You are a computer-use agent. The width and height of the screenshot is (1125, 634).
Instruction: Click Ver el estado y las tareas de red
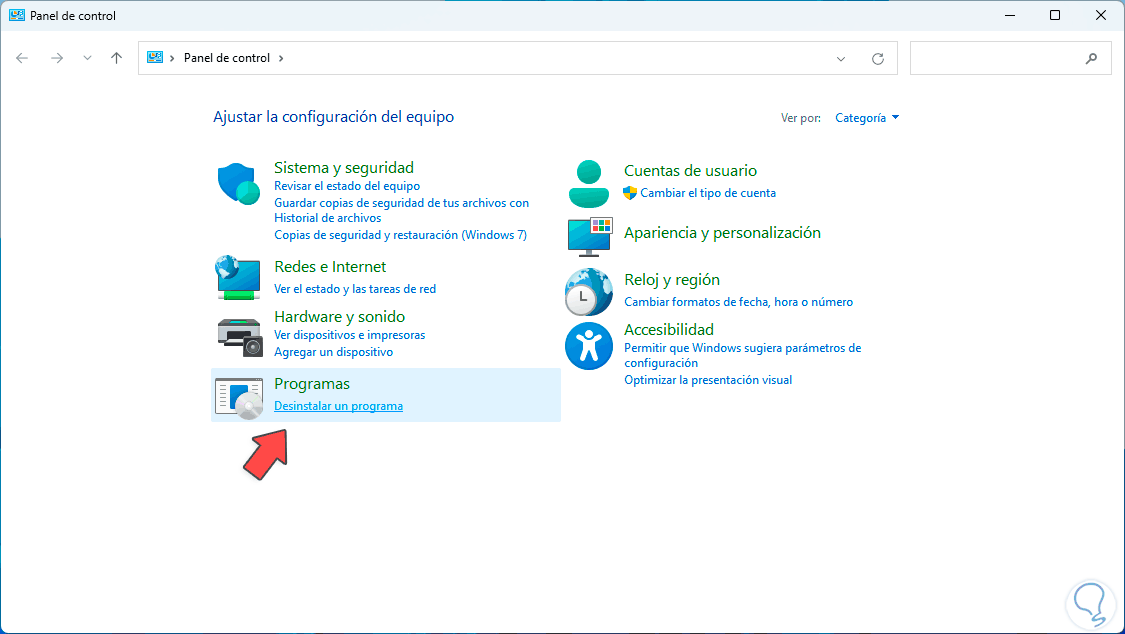[x=355, y=289]
